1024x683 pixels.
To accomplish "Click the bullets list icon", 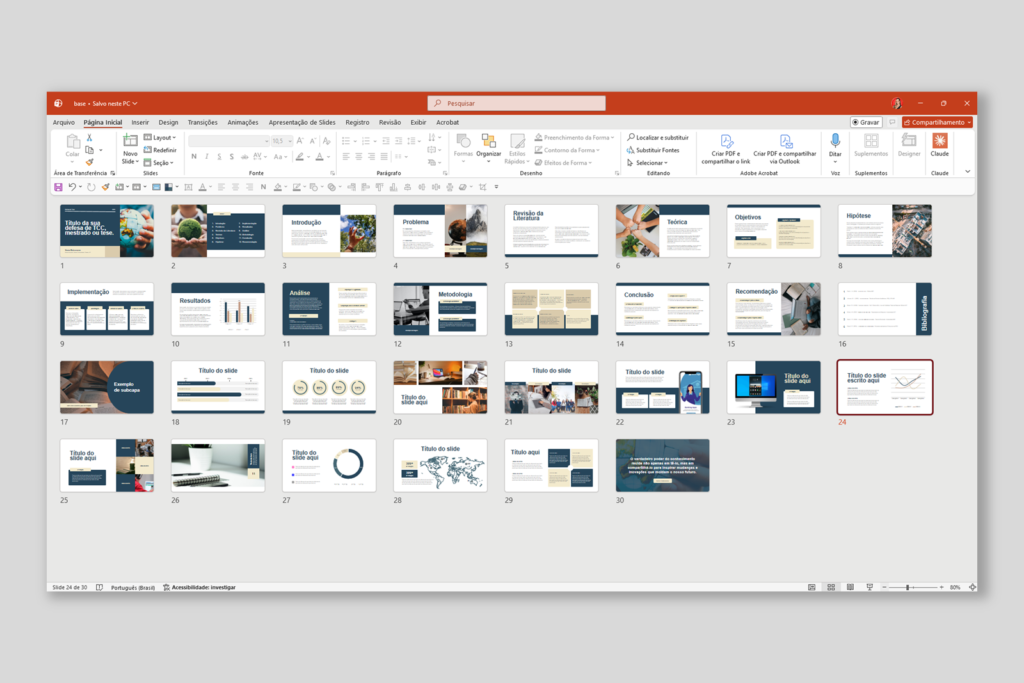I will 346,140.
